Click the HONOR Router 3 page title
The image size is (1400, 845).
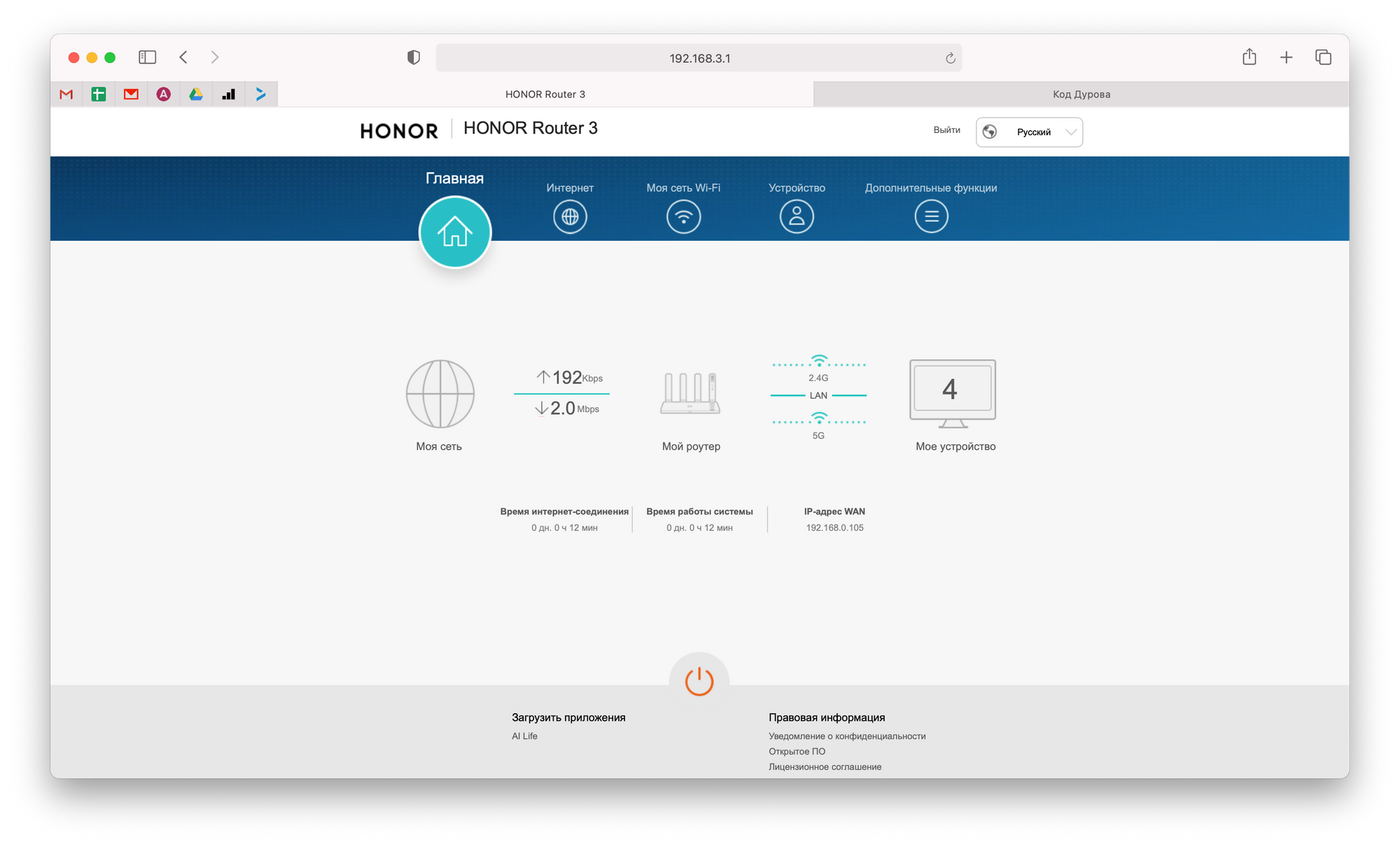click(531, 128)
